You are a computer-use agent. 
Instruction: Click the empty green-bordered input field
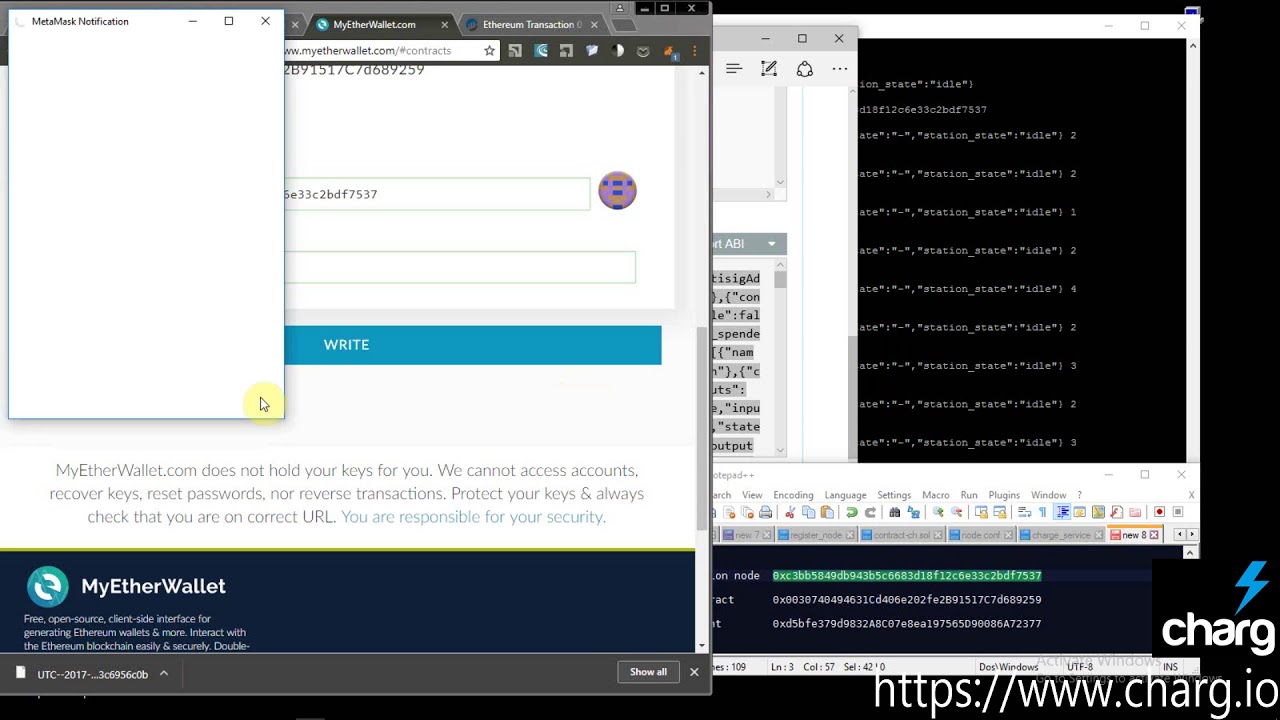tap(459, 267)
